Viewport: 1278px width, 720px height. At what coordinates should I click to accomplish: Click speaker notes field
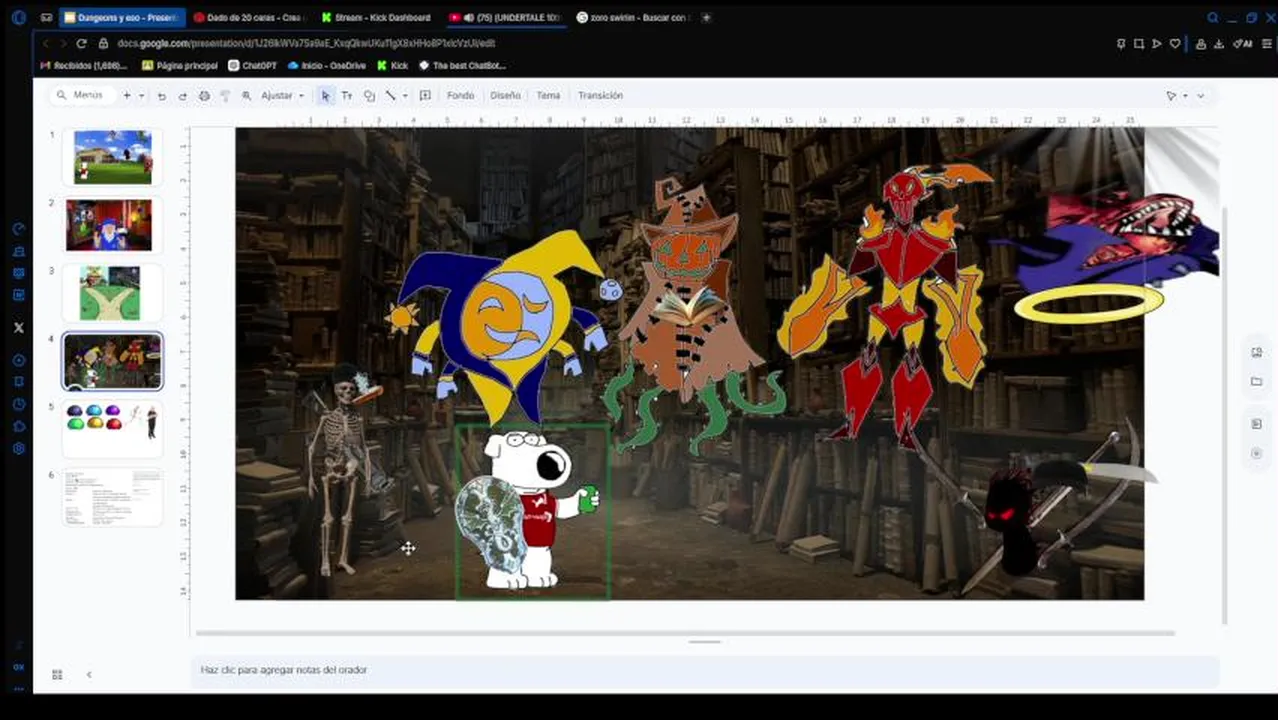tap(705, 670)
